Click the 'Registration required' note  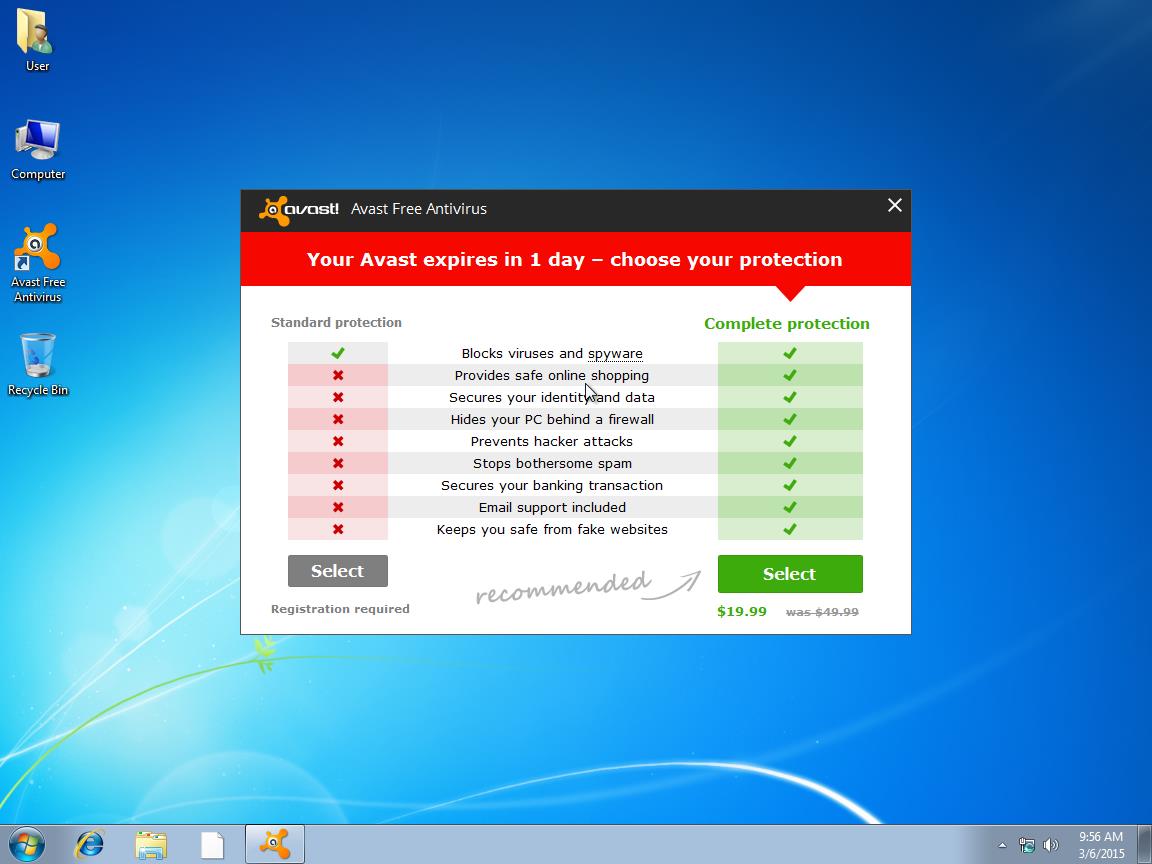340,609
